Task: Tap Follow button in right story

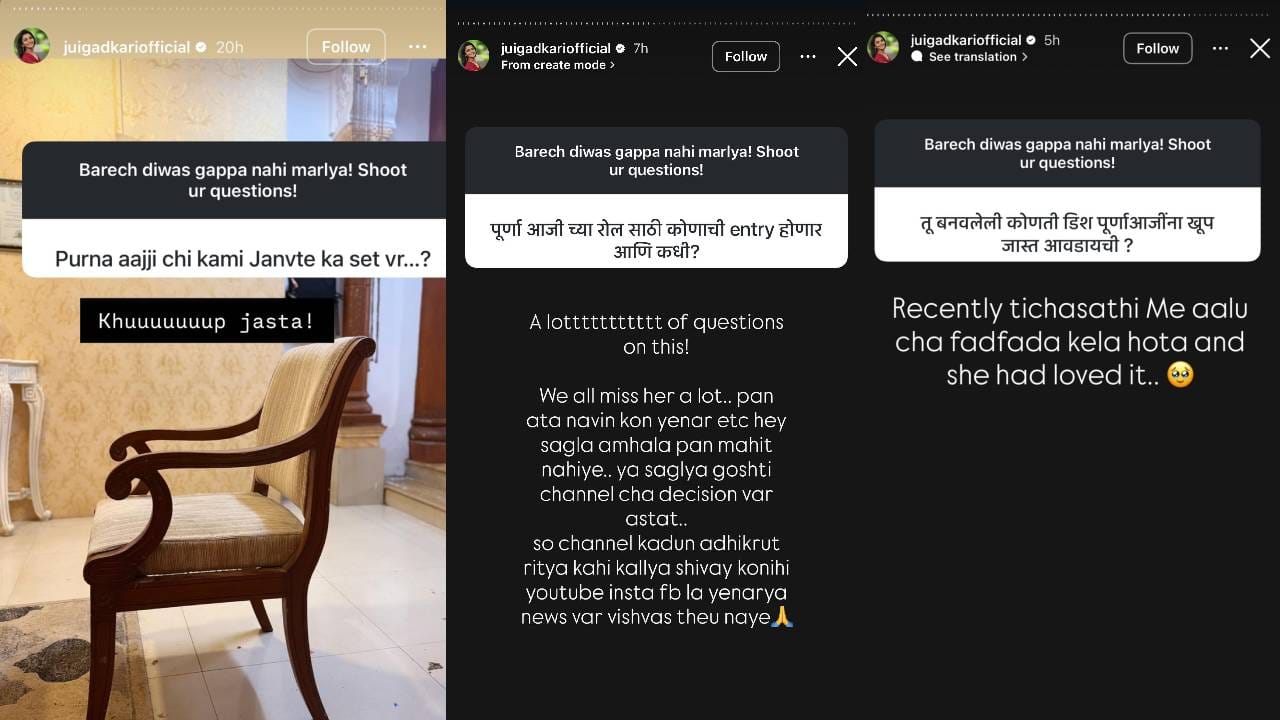Action: 1158,48
